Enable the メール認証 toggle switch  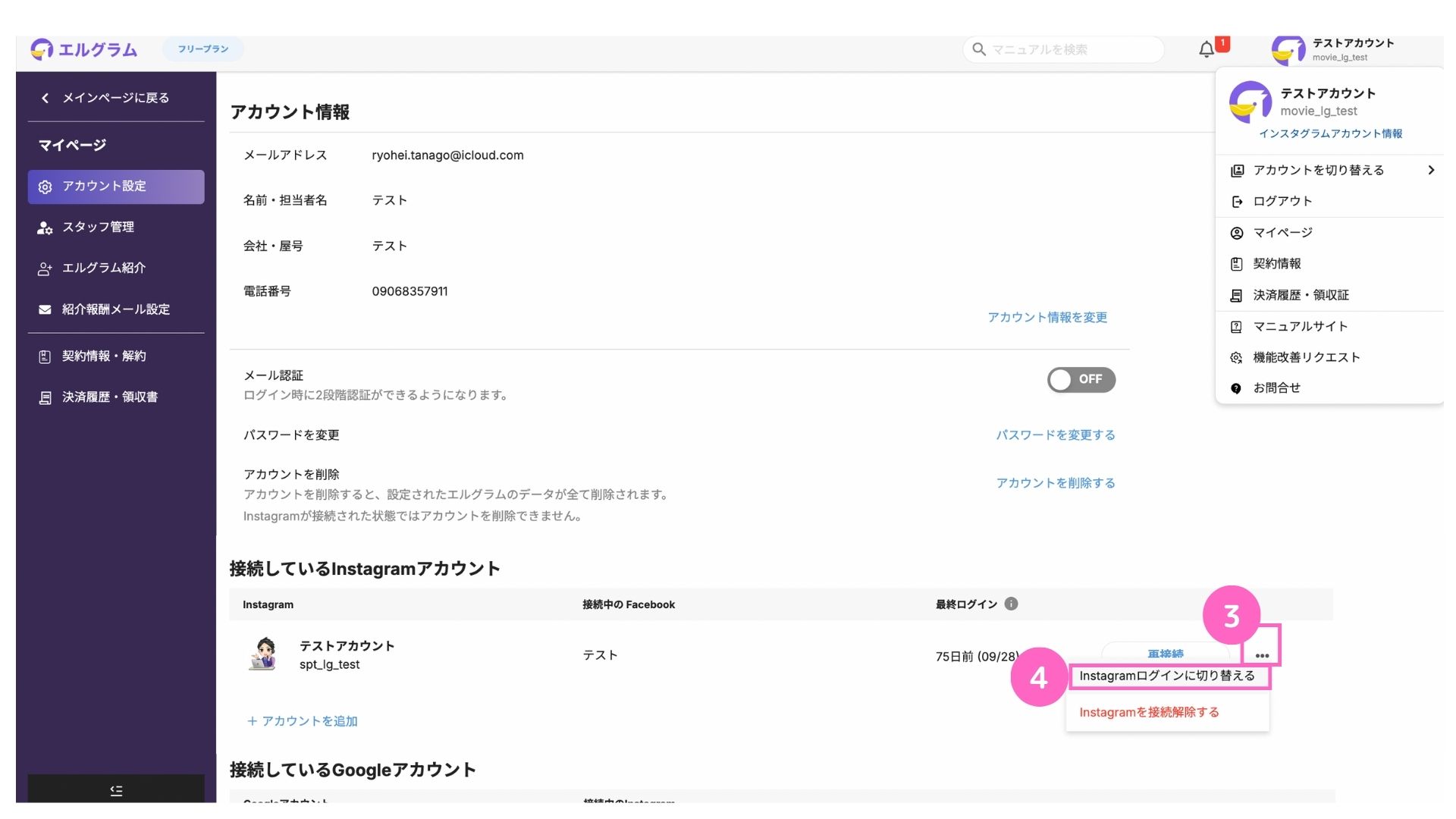pyautogui.click(x=1081, y=379)
